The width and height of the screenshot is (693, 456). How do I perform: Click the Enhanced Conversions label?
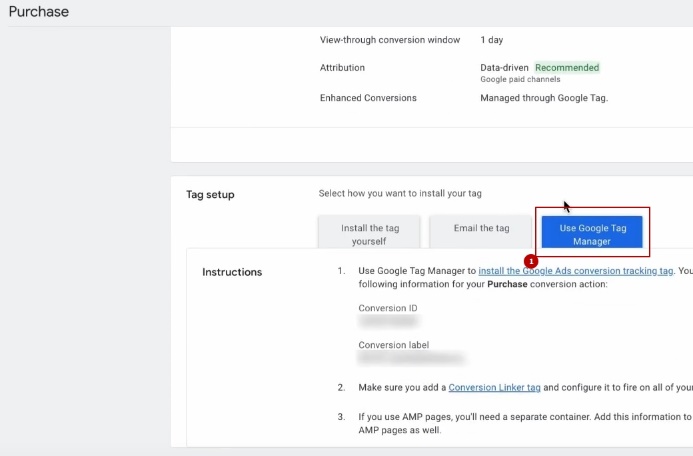(x=367, y=98)
